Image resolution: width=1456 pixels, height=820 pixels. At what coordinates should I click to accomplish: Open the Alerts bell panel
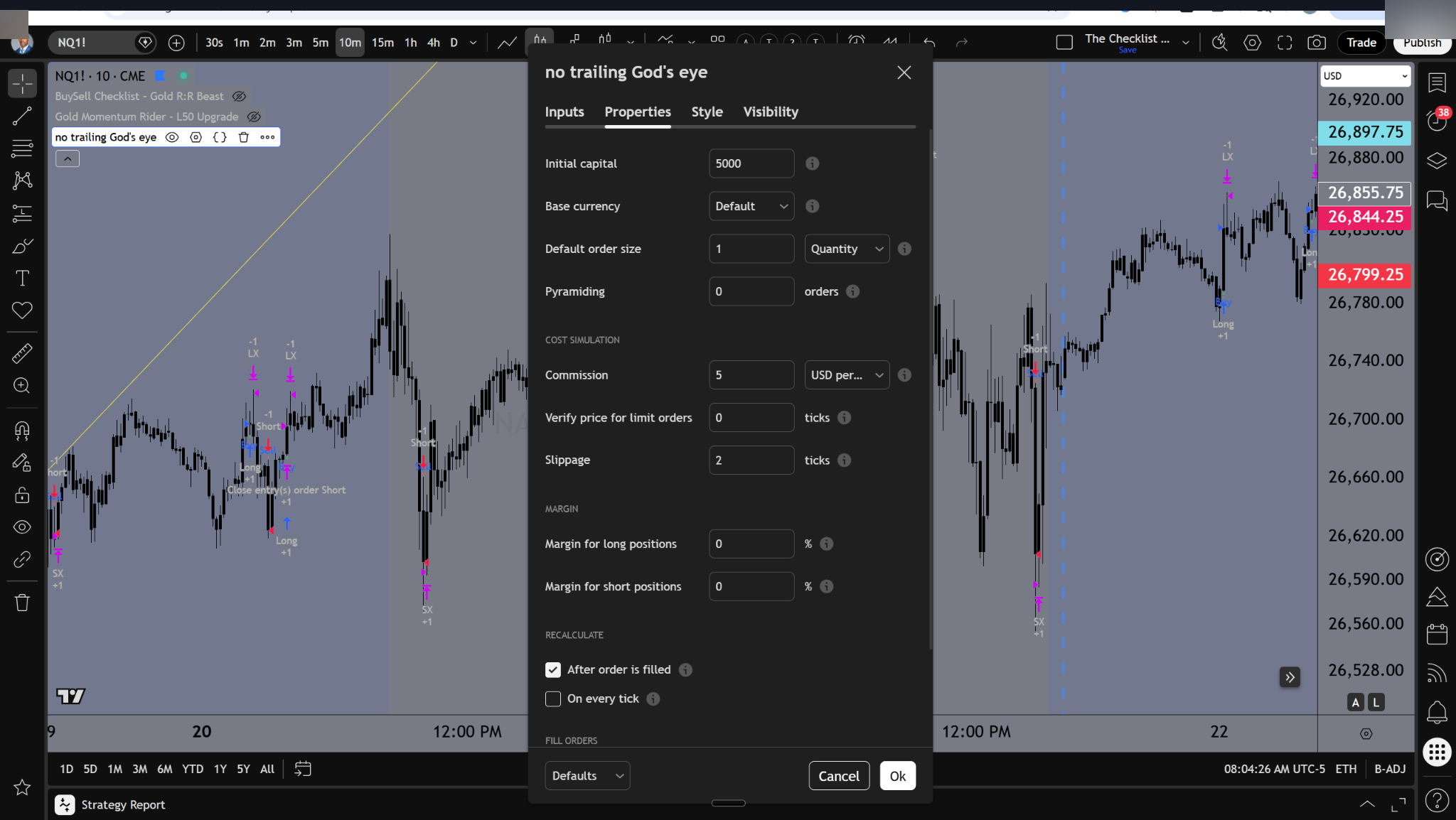1438,713
